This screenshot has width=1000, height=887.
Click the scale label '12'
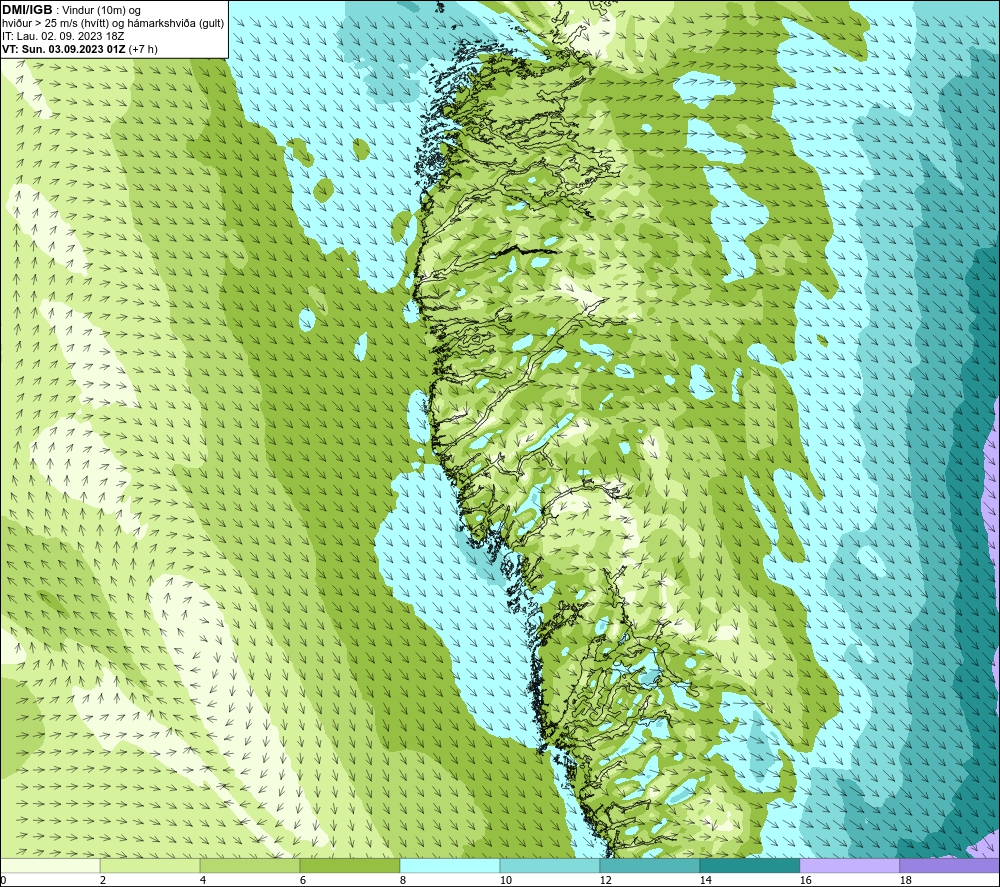click(606, 881)
